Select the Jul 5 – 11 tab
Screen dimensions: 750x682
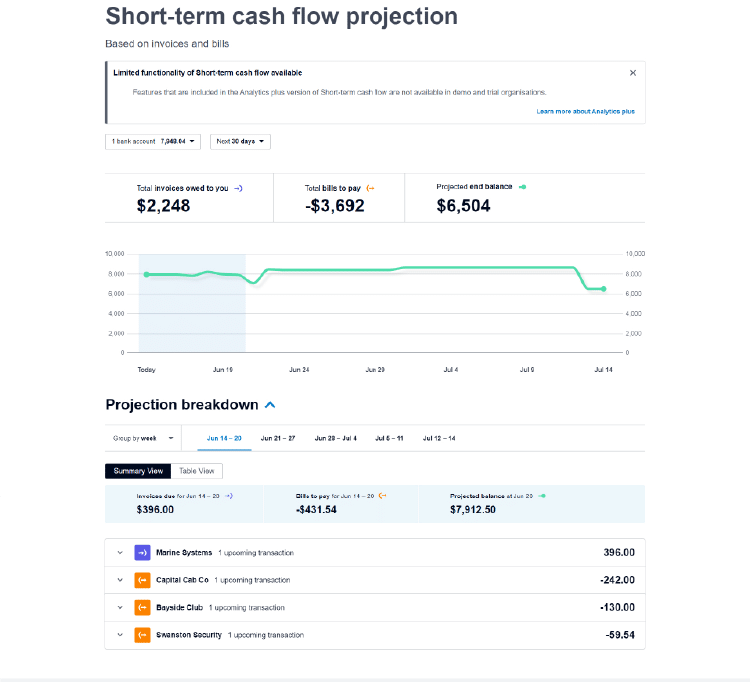click(389, 438)
